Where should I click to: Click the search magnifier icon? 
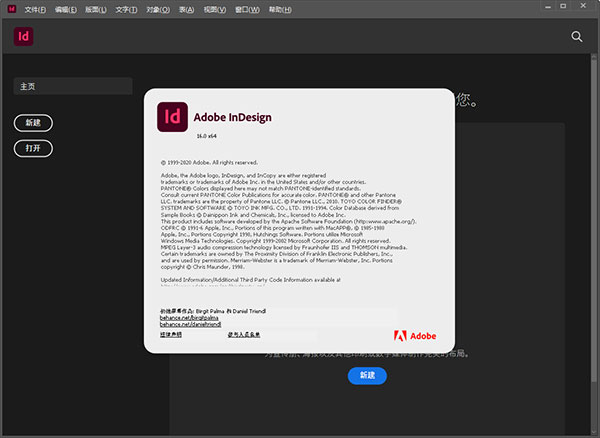(x=577, y=36)
